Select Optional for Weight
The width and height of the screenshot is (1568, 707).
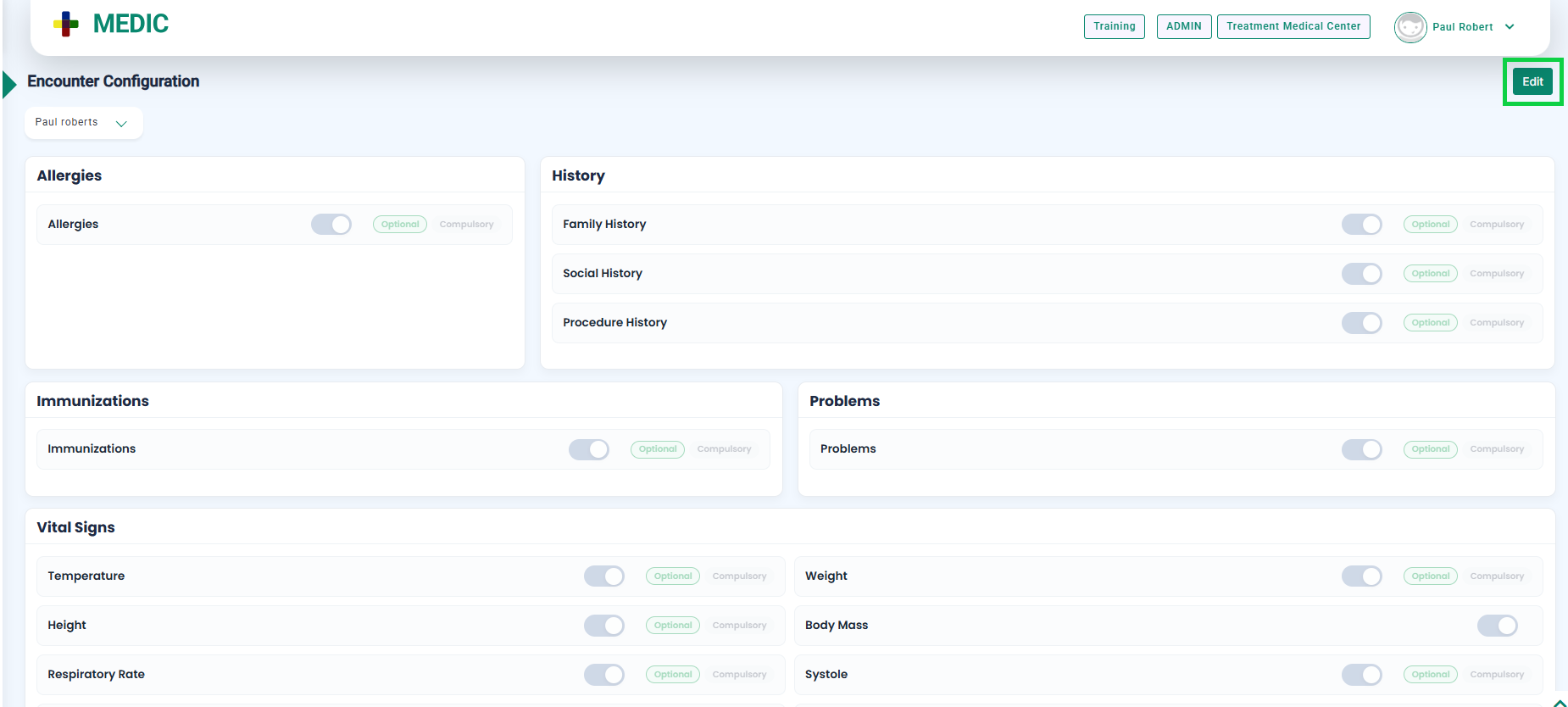click(1430, 576)
